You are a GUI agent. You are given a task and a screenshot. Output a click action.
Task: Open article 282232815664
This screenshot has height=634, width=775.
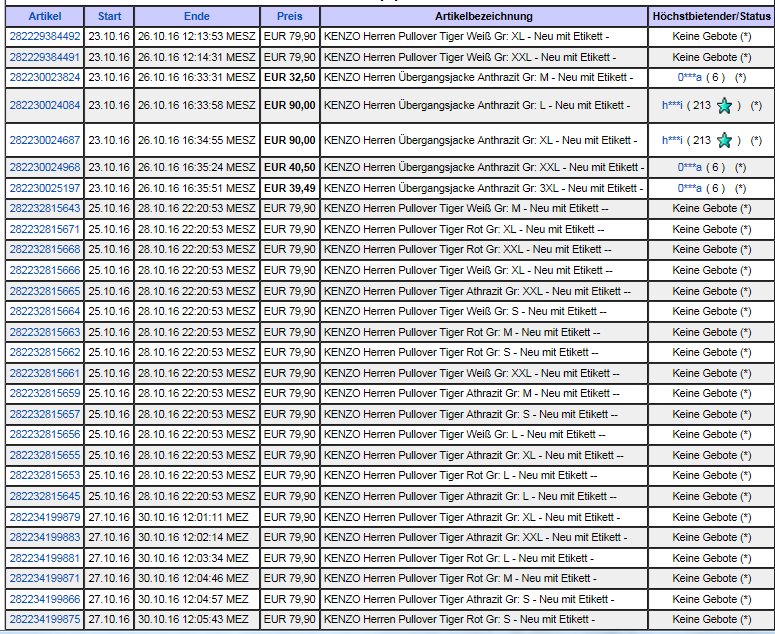44,311
